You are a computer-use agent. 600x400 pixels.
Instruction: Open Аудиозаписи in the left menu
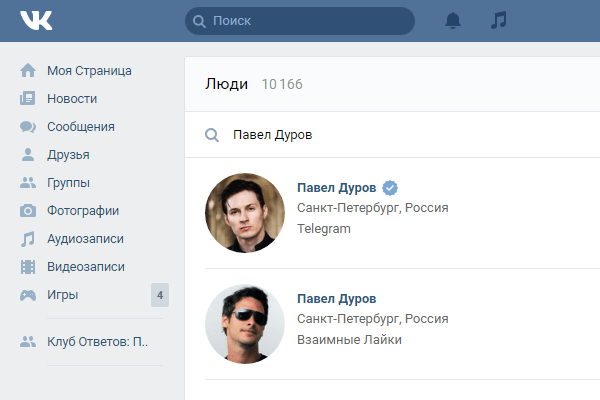85,239
